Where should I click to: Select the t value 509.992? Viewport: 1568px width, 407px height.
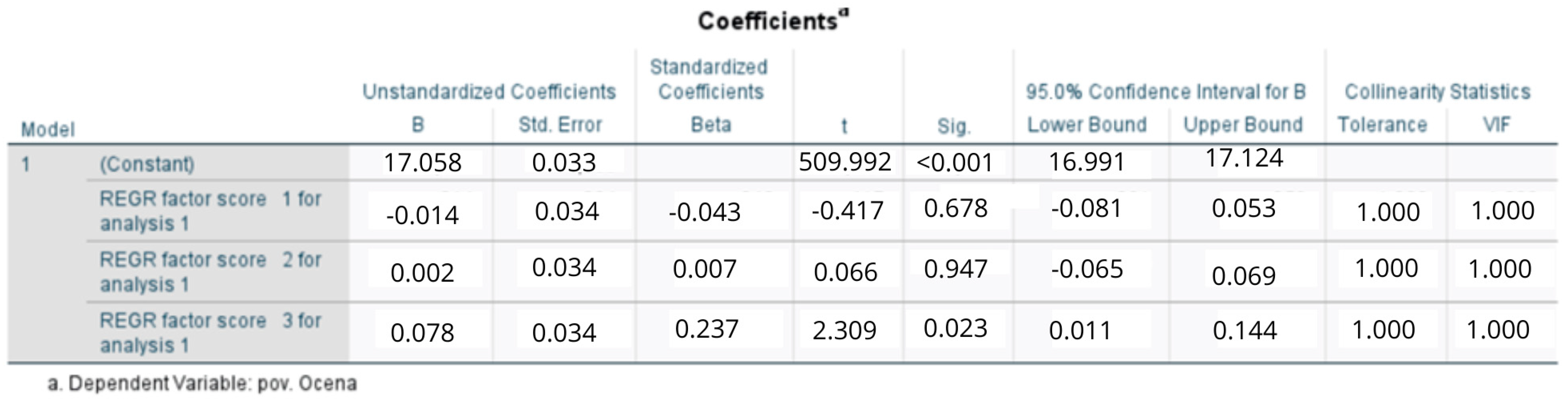coord(845,162)
